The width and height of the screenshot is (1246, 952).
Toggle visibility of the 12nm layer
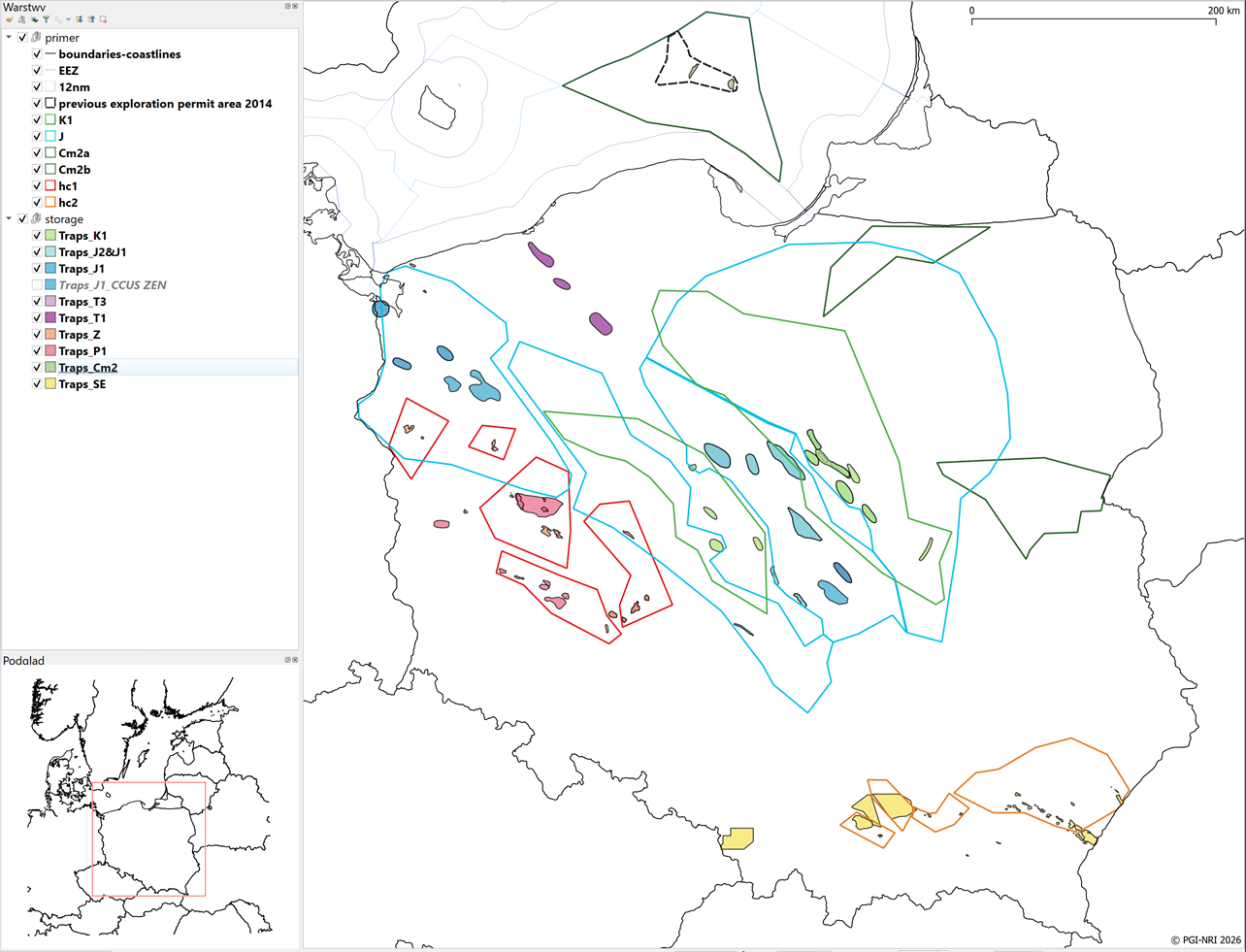coord(37,87)
